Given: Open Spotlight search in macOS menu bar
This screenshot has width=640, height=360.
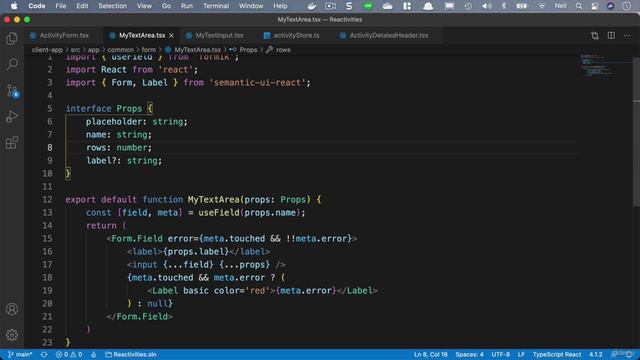Looking at the screenshot, I should tap(579, 6).
